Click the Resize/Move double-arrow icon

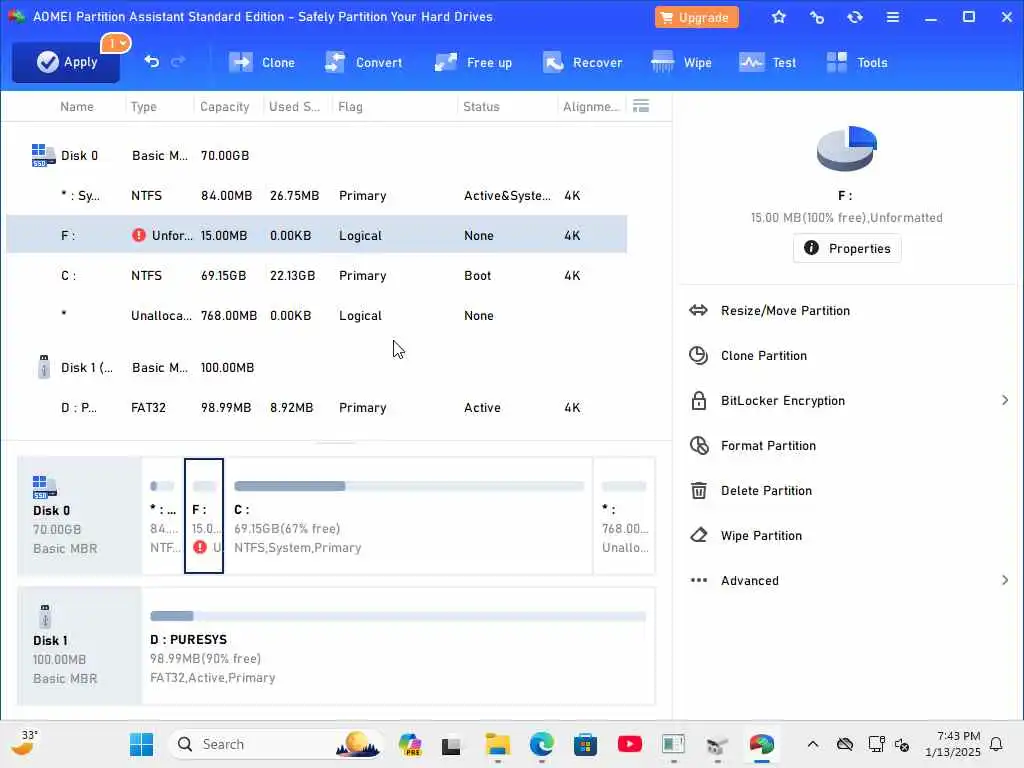pyautogui.click(x=698, y=310)
